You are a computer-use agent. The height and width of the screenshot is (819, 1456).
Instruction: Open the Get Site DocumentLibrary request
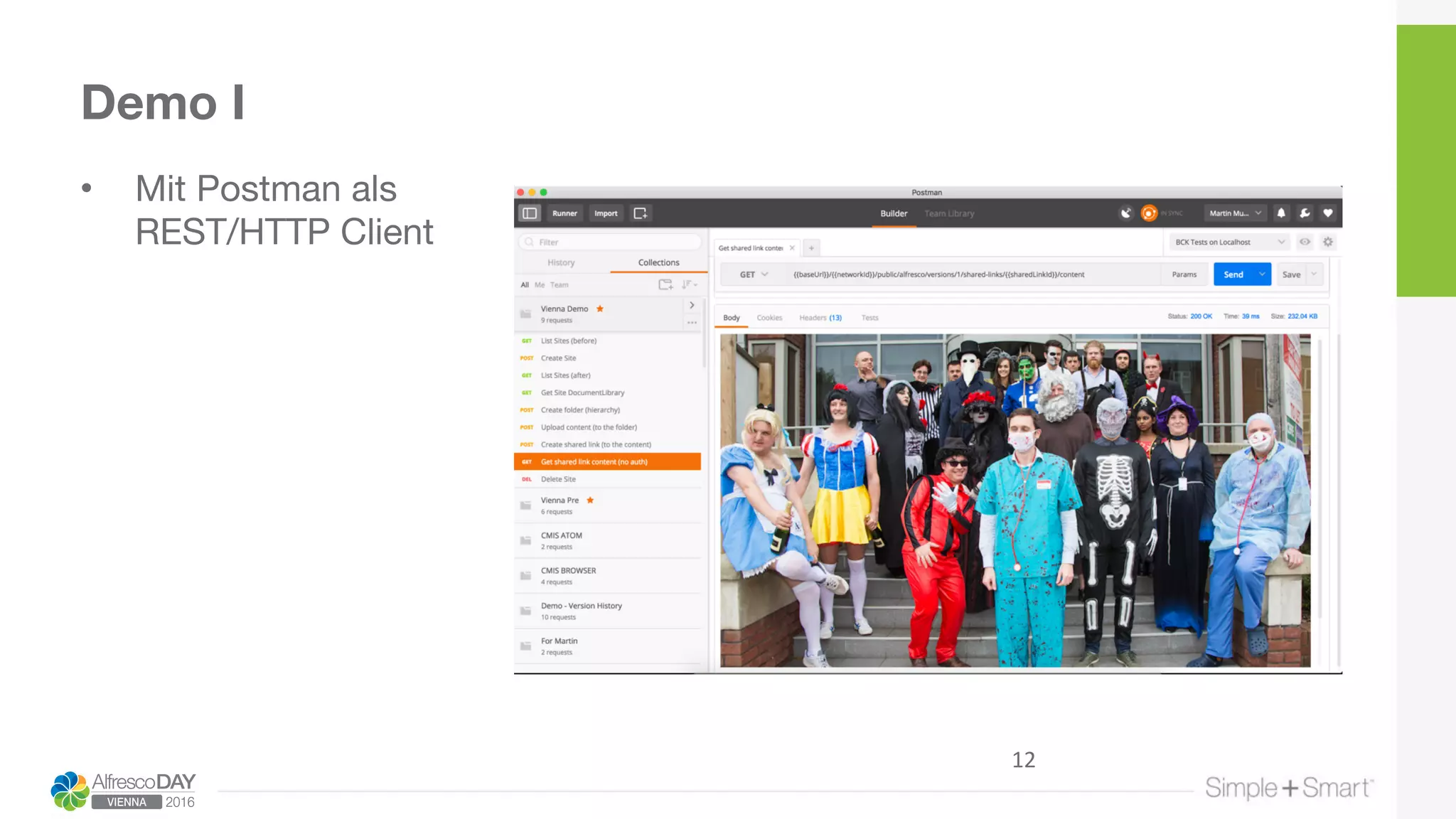(608, 393)
